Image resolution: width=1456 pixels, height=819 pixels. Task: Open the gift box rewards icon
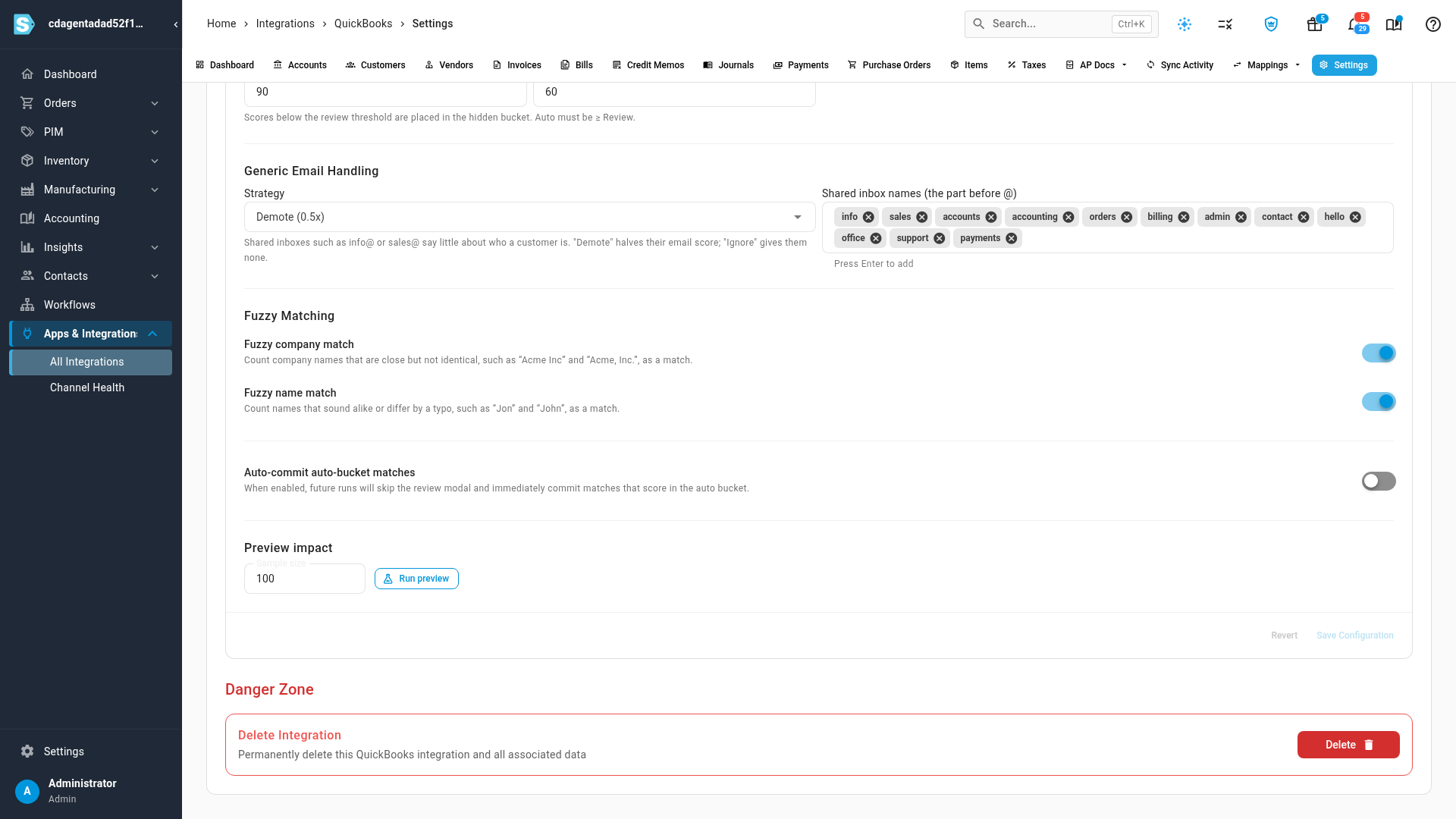1315,24
